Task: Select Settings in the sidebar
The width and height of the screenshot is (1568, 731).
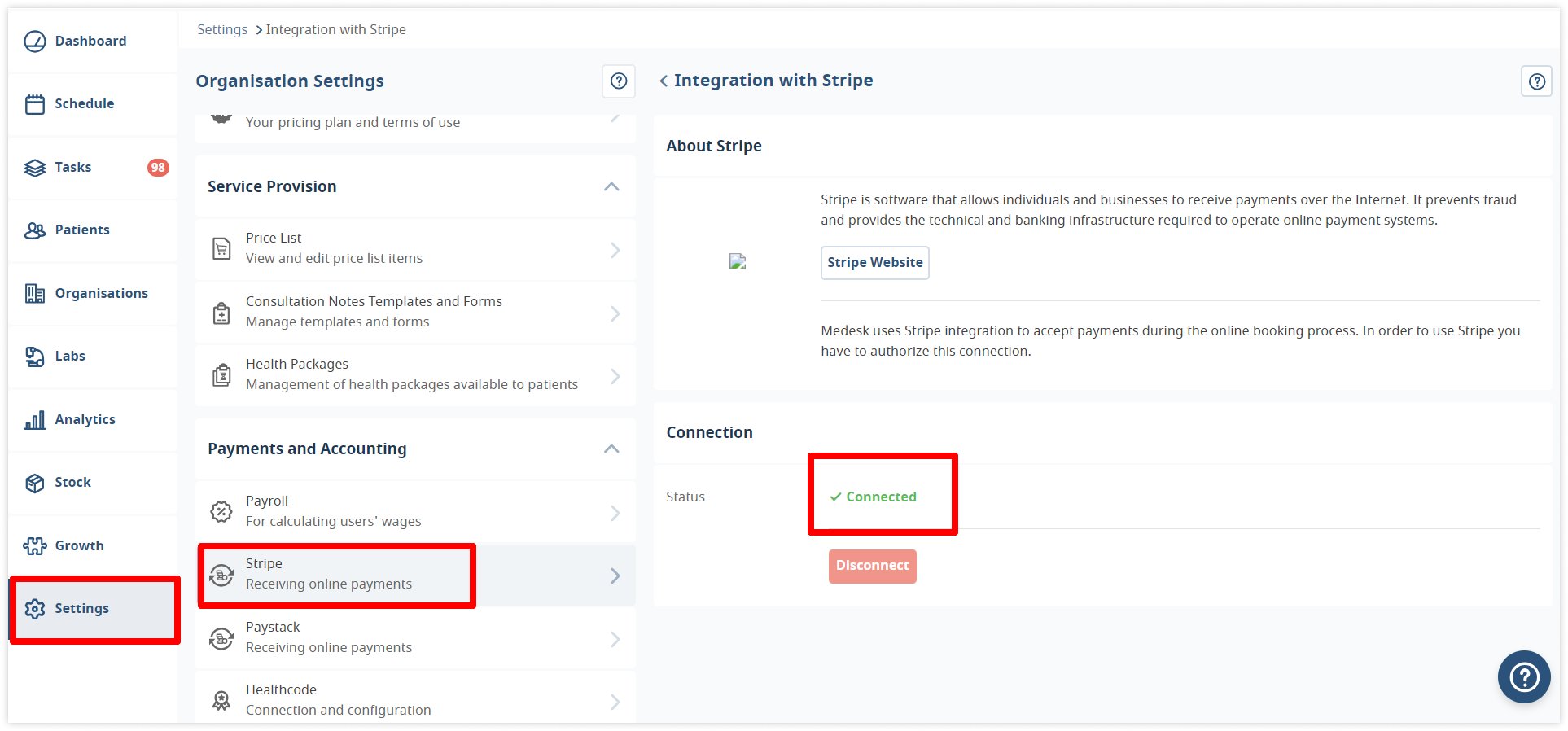Action: tap(93, 609)
